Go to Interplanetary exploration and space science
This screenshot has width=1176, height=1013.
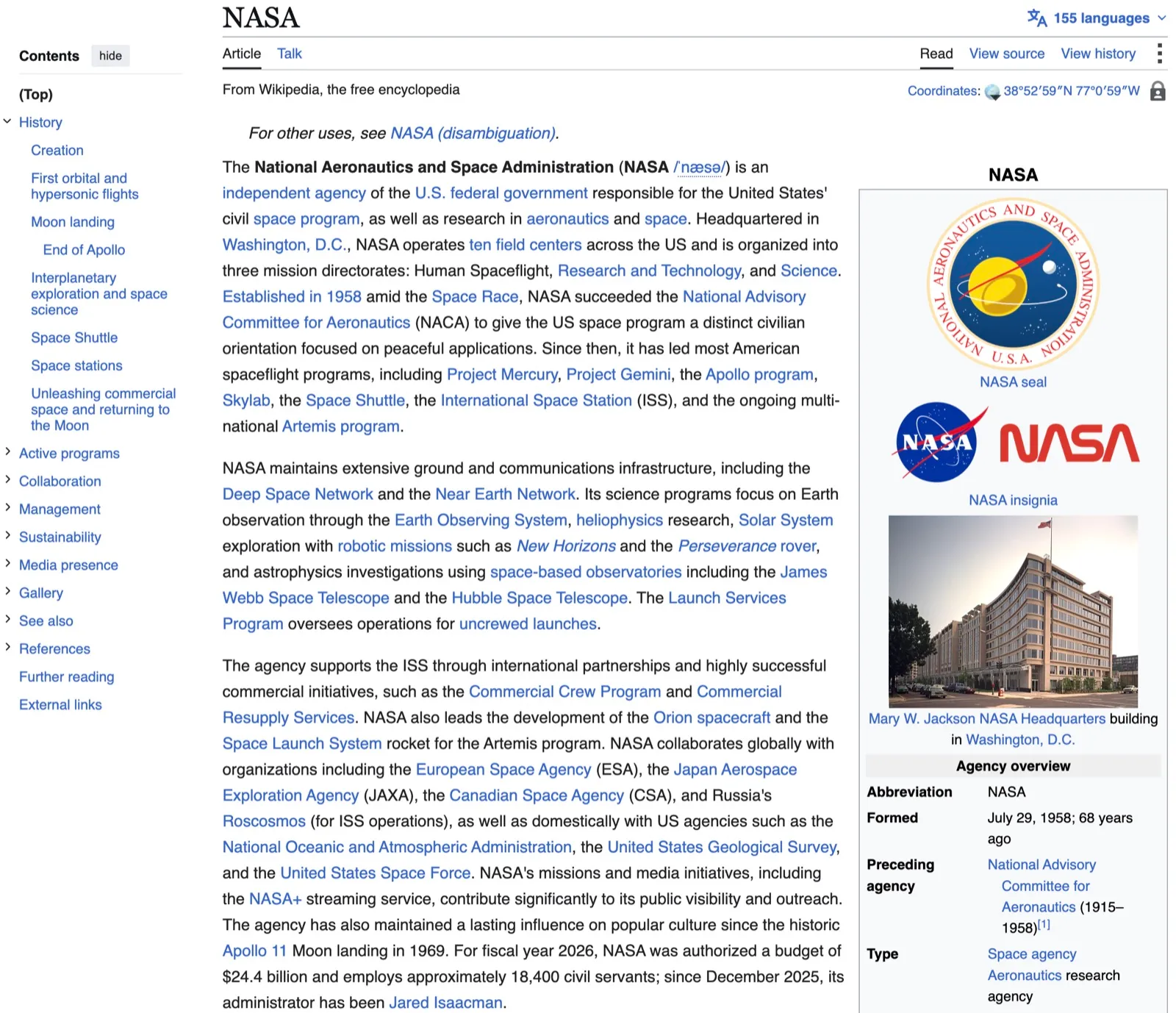(x=99, y=294)
